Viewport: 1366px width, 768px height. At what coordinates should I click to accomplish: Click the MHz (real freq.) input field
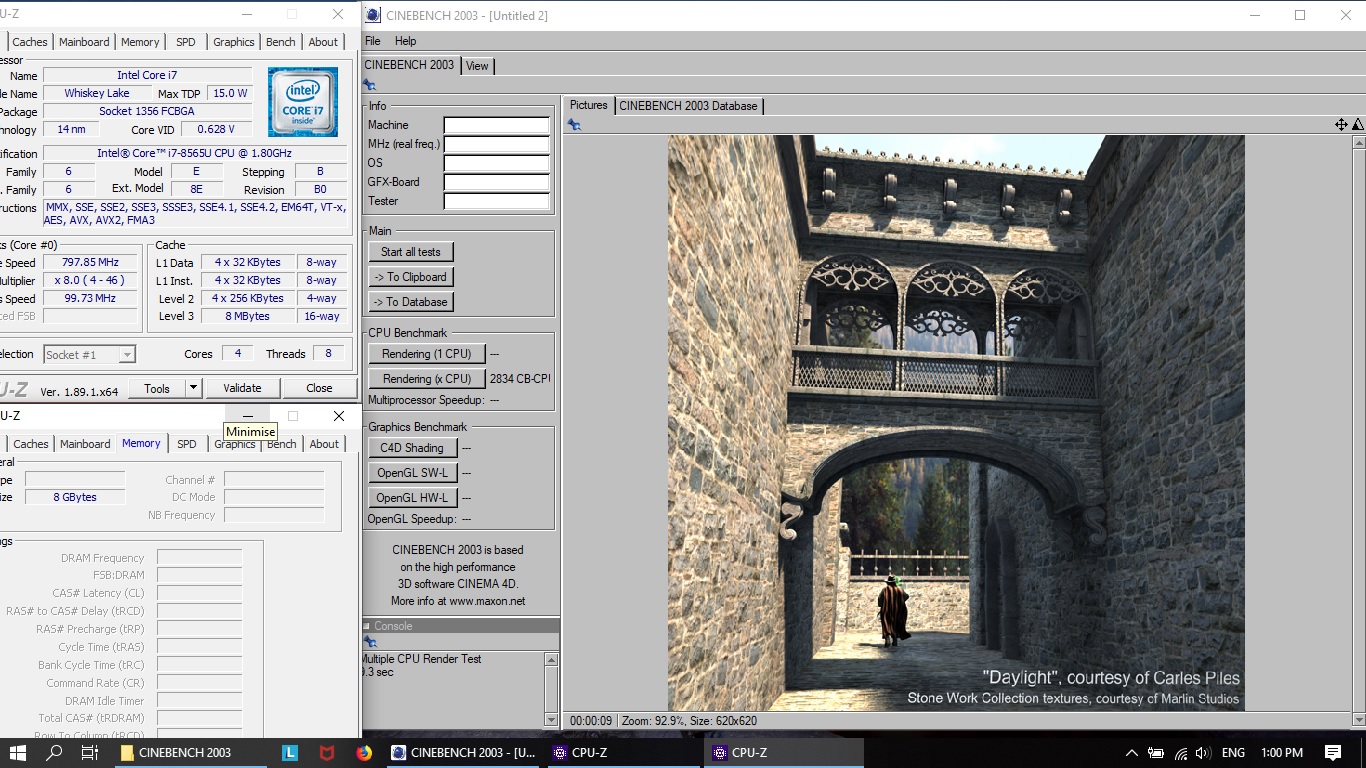(x=497, y=144)
